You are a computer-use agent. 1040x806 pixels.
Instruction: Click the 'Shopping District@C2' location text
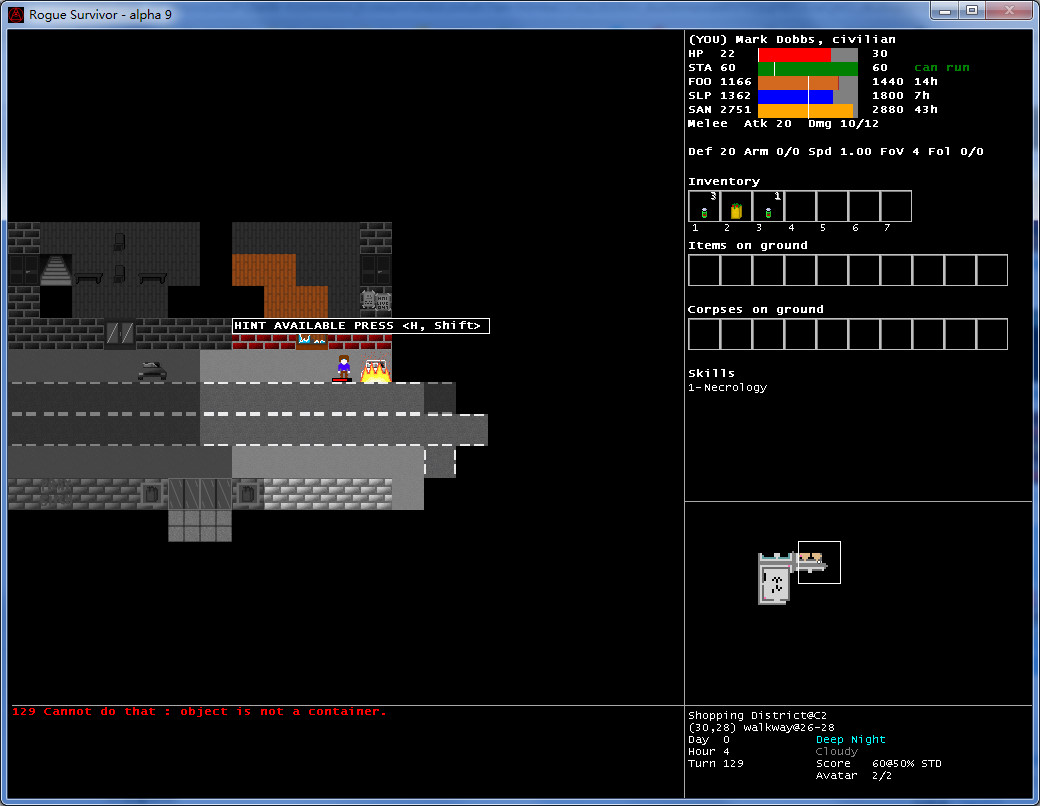757,715
